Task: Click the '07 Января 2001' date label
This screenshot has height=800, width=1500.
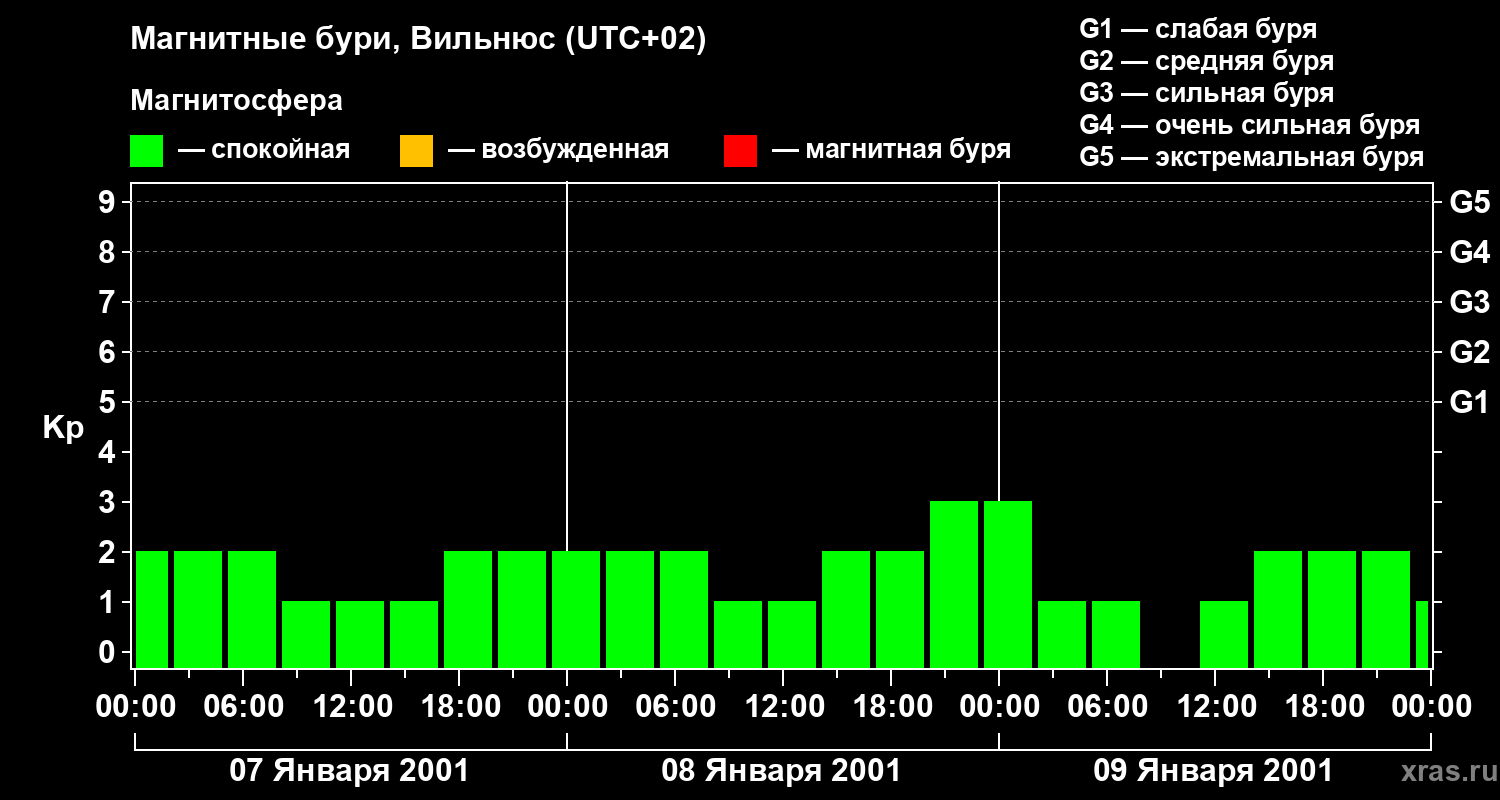Action: click(349, 771)
